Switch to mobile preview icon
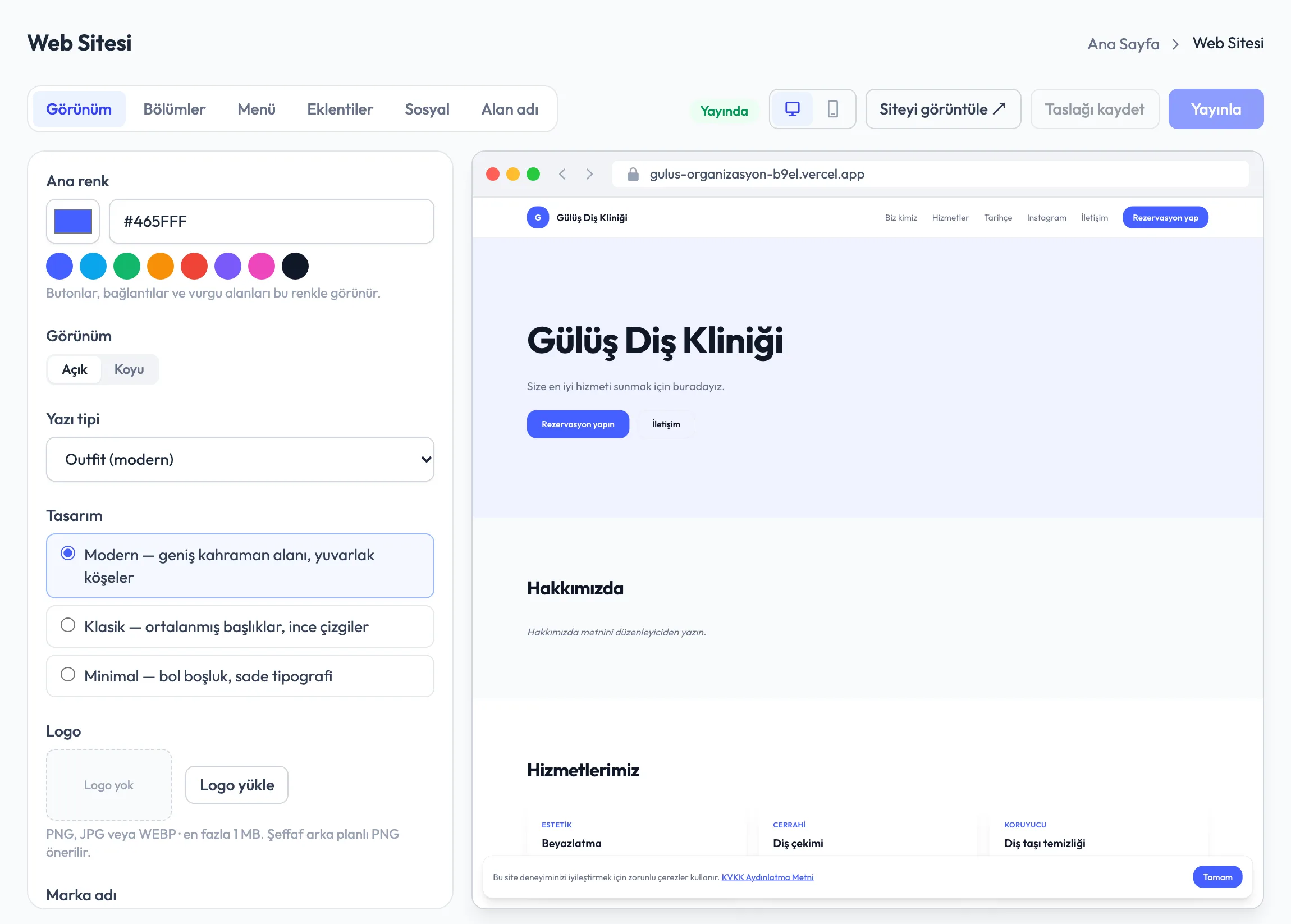This screenshot has width=1291, height=924. click(x=832, y=109)
